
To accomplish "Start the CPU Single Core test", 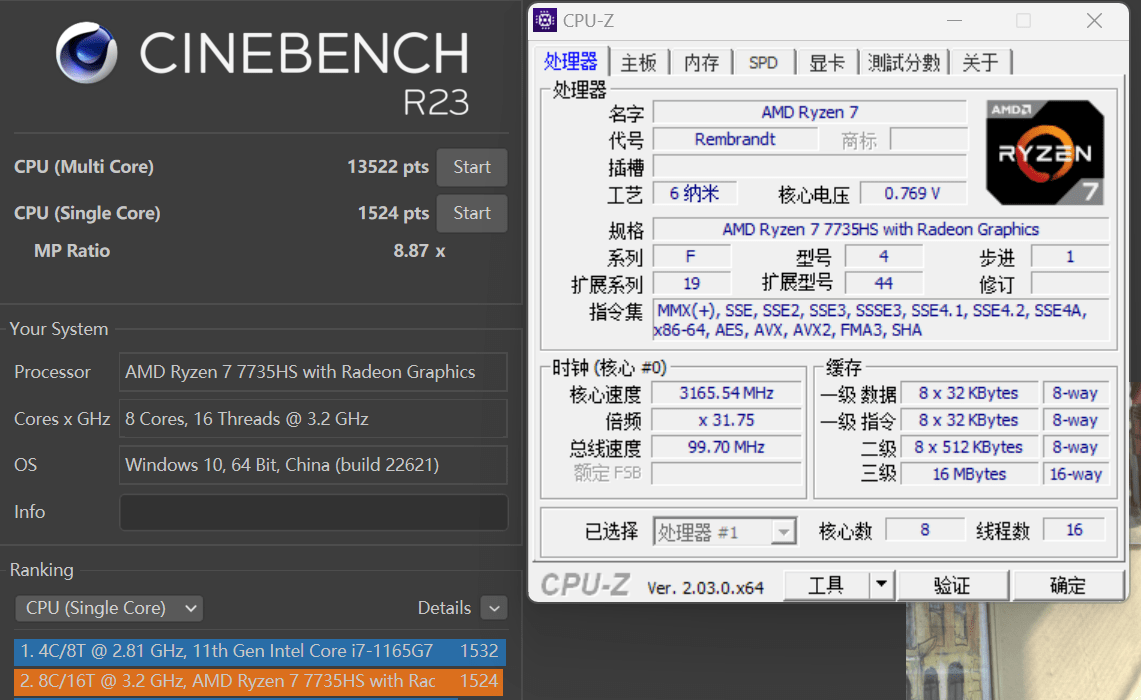I will [x=472, y=213].
